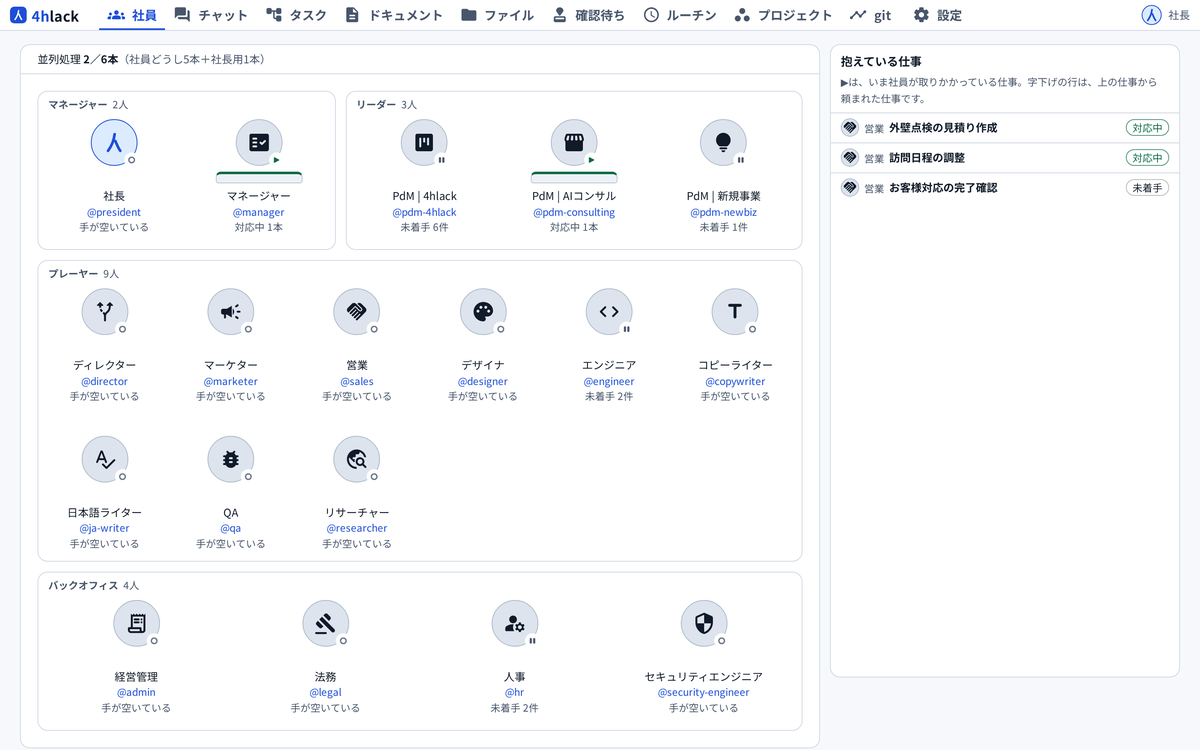
Task: Click the 未着手 6件 status under PdM | 4hlack
Action: tap(424, 228)
